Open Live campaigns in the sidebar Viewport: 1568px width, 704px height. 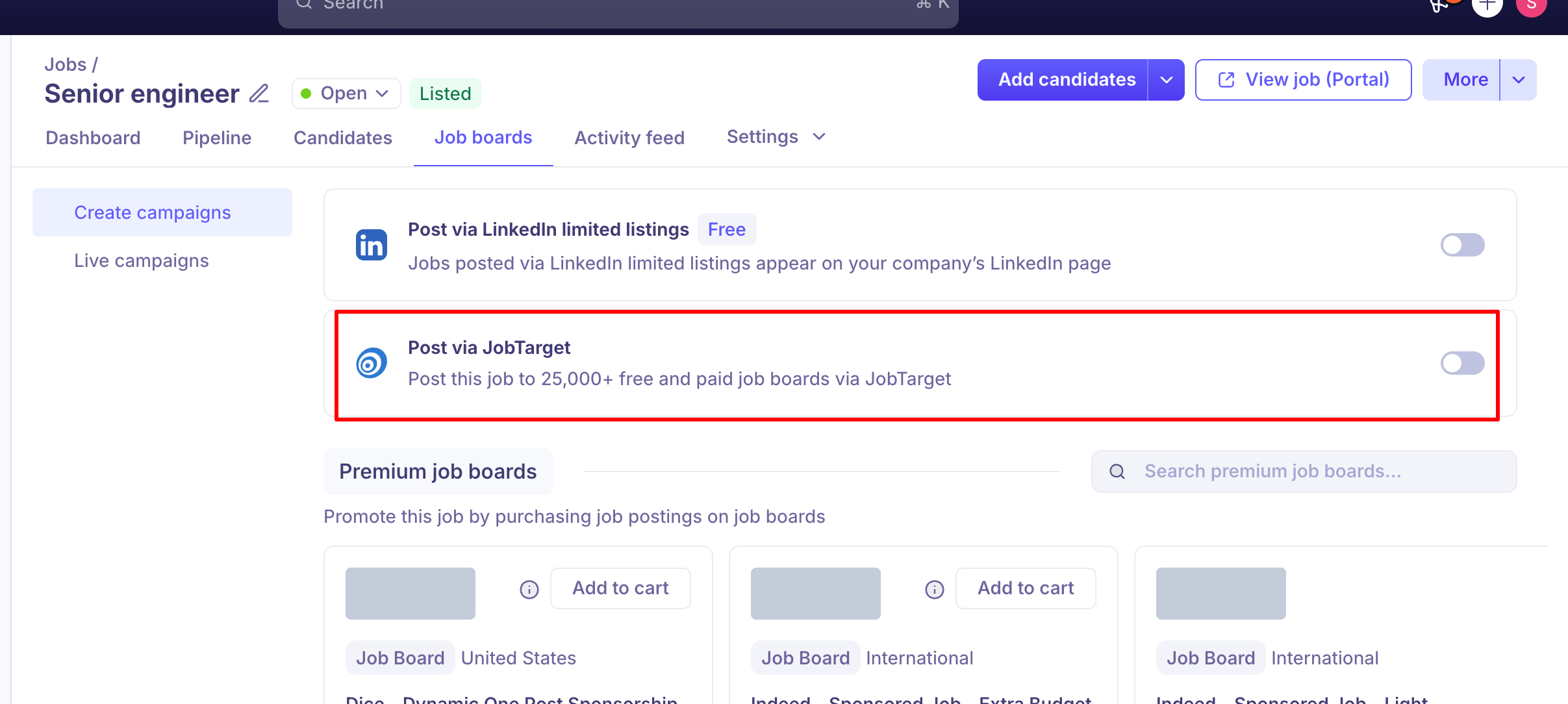142,260
